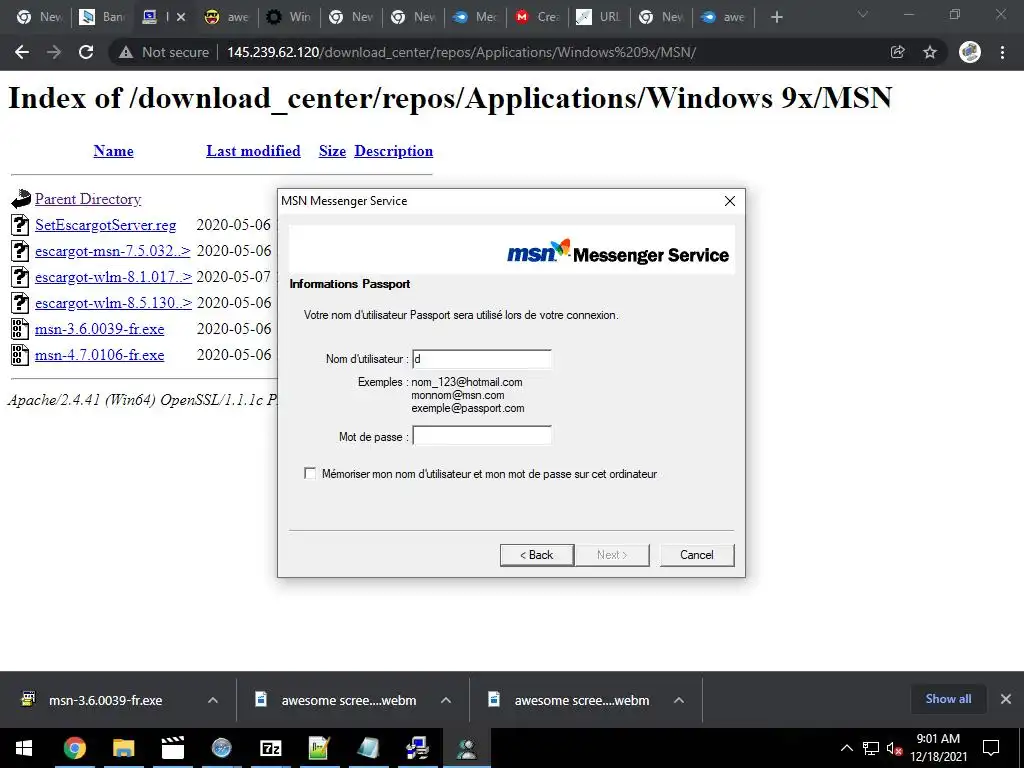Click the unknown-file icon next to SetEscargotServer.reg

click(x=20, y=225)
